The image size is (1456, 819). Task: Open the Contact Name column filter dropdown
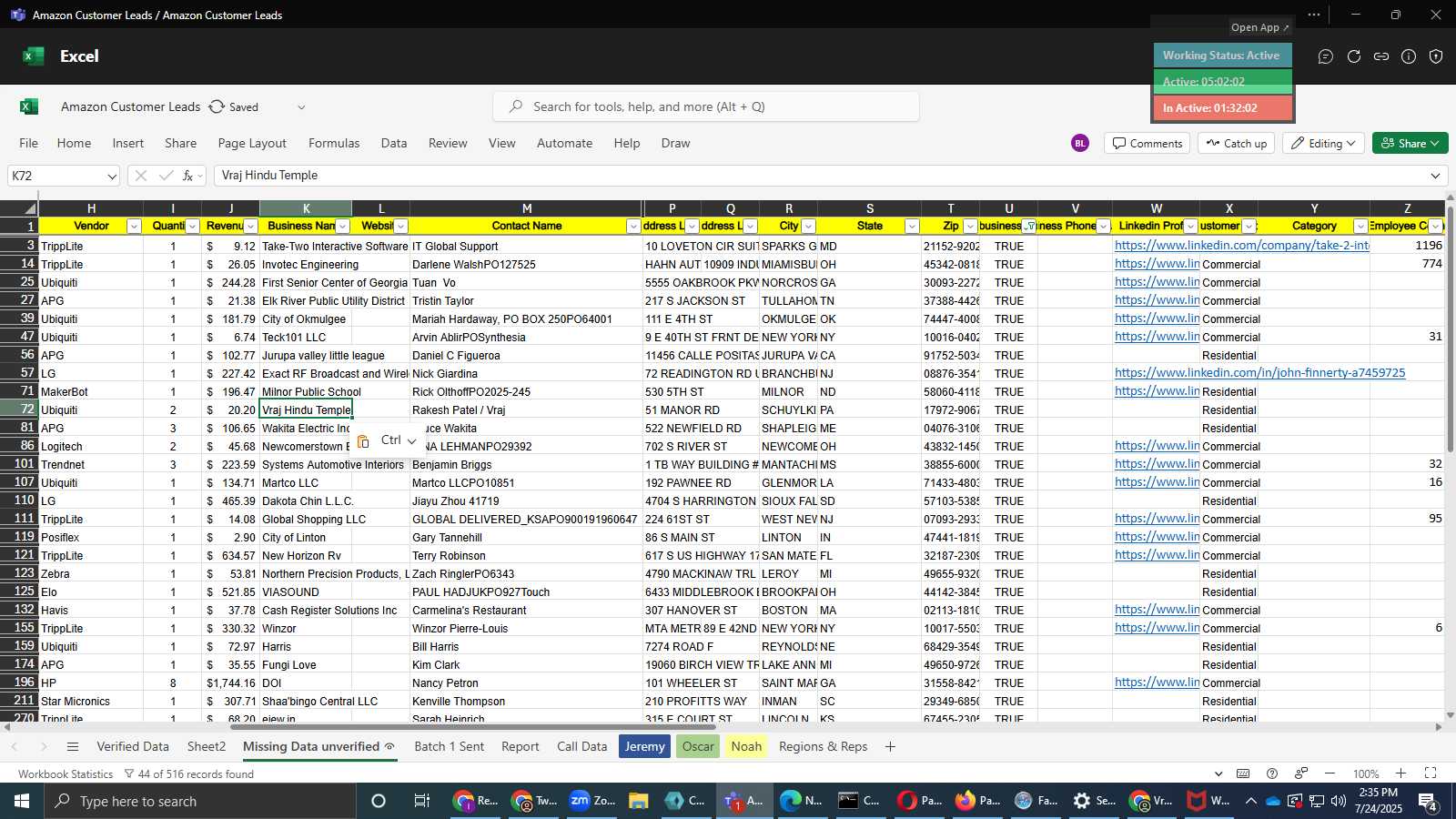633,227
